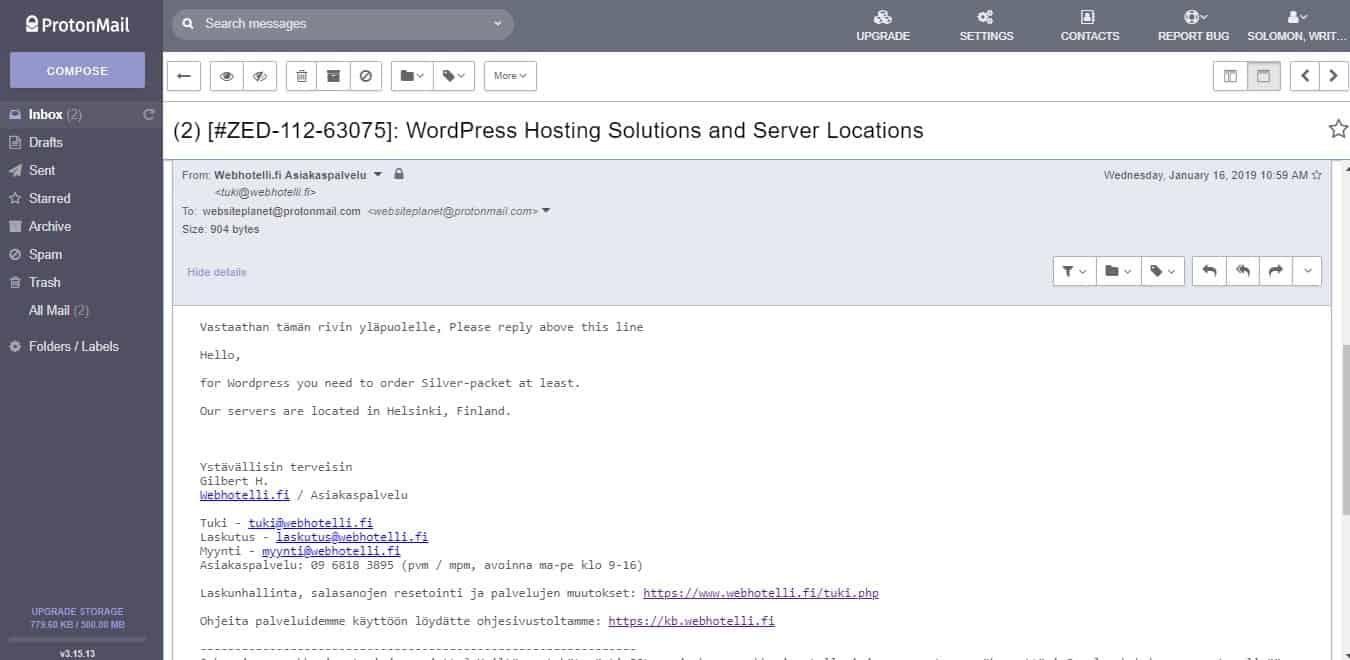1350x660 pixels.
Task: Open the Report Bug menu
Action: (x=1193, y=26)
